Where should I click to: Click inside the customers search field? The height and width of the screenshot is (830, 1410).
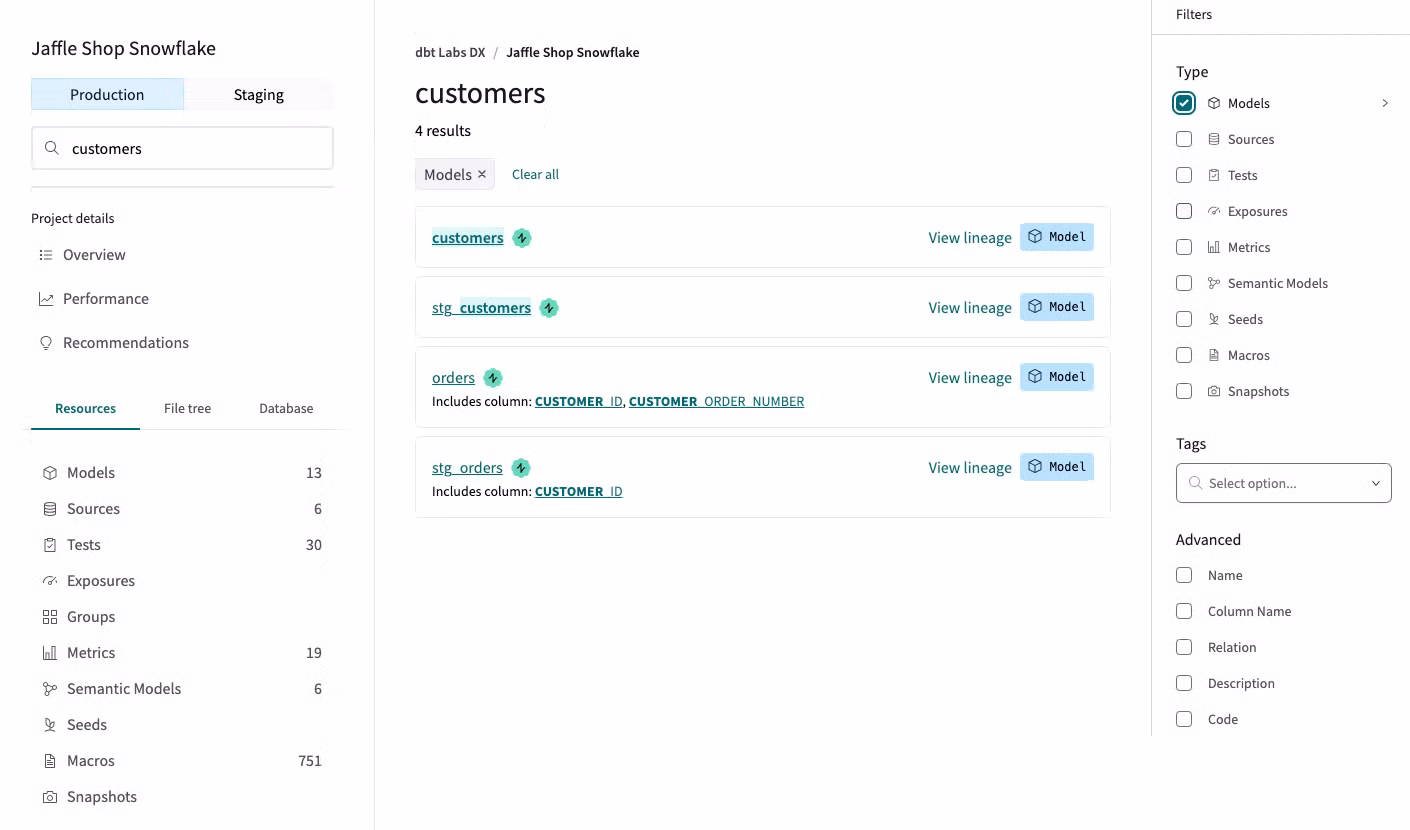180,147
